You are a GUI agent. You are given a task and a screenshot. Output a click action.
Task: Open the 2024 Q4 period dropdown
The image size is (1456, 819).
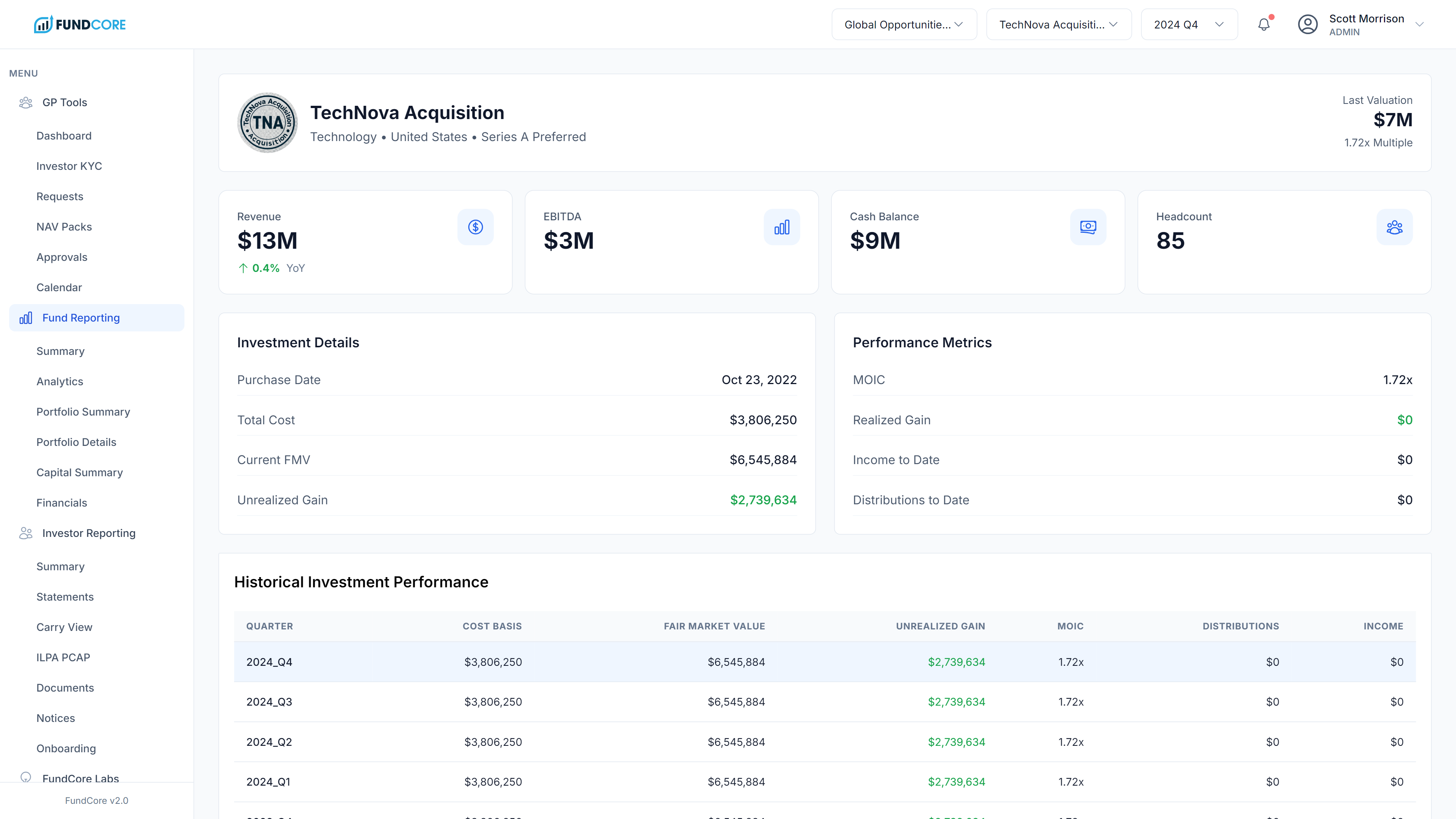[x=1188, y=24]
